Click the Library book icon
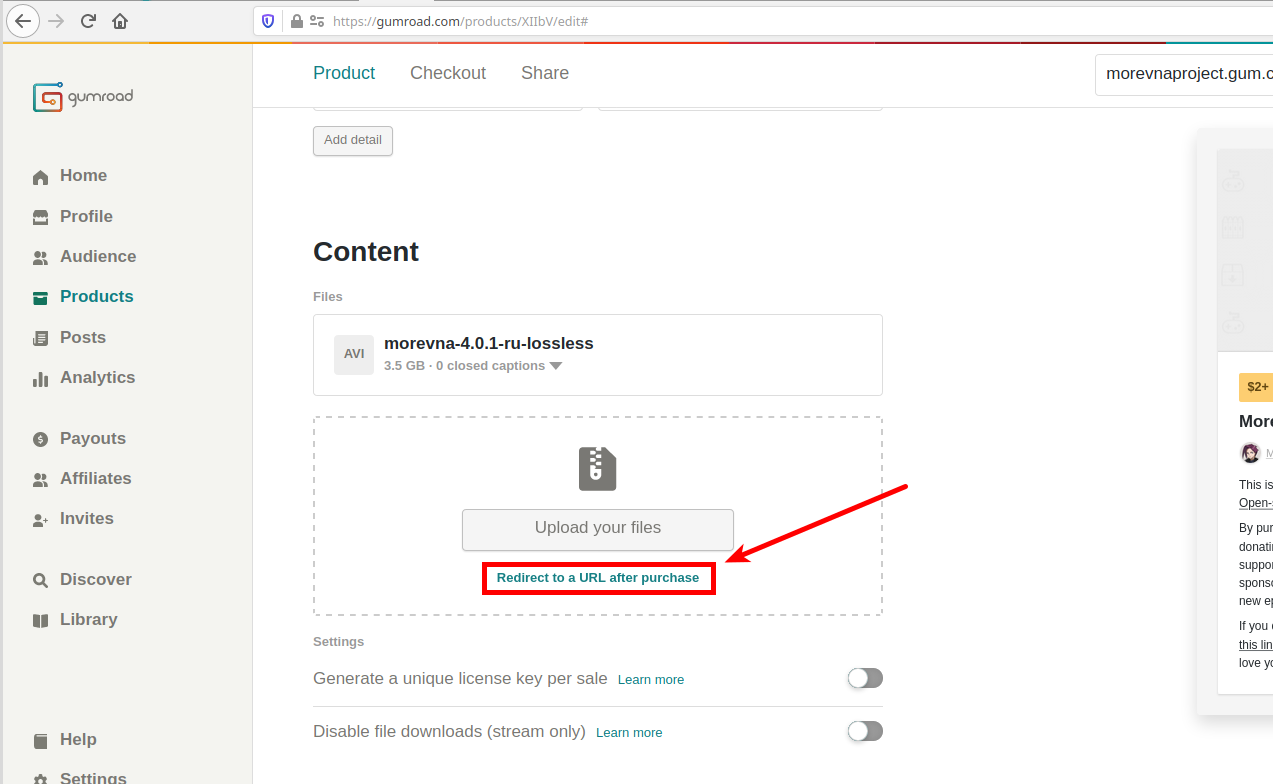Viewport: 1273px width, 784px height. [x=40, y=620]
